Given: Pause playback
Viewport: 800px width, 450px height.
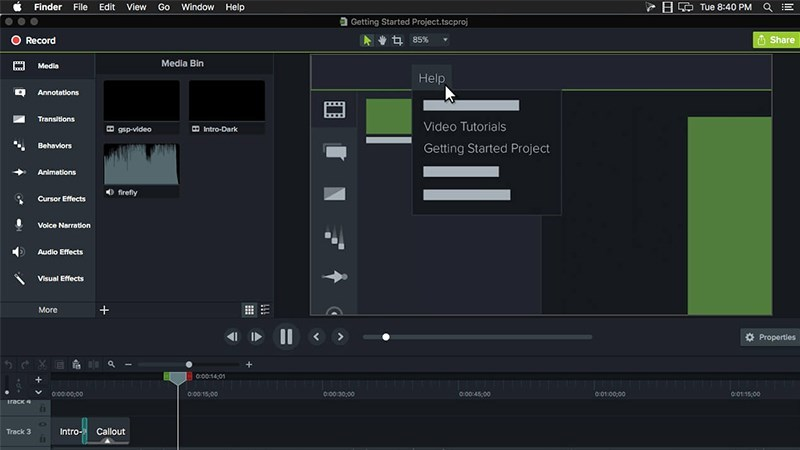Looking at the screenshot, I should coord(286,337).
